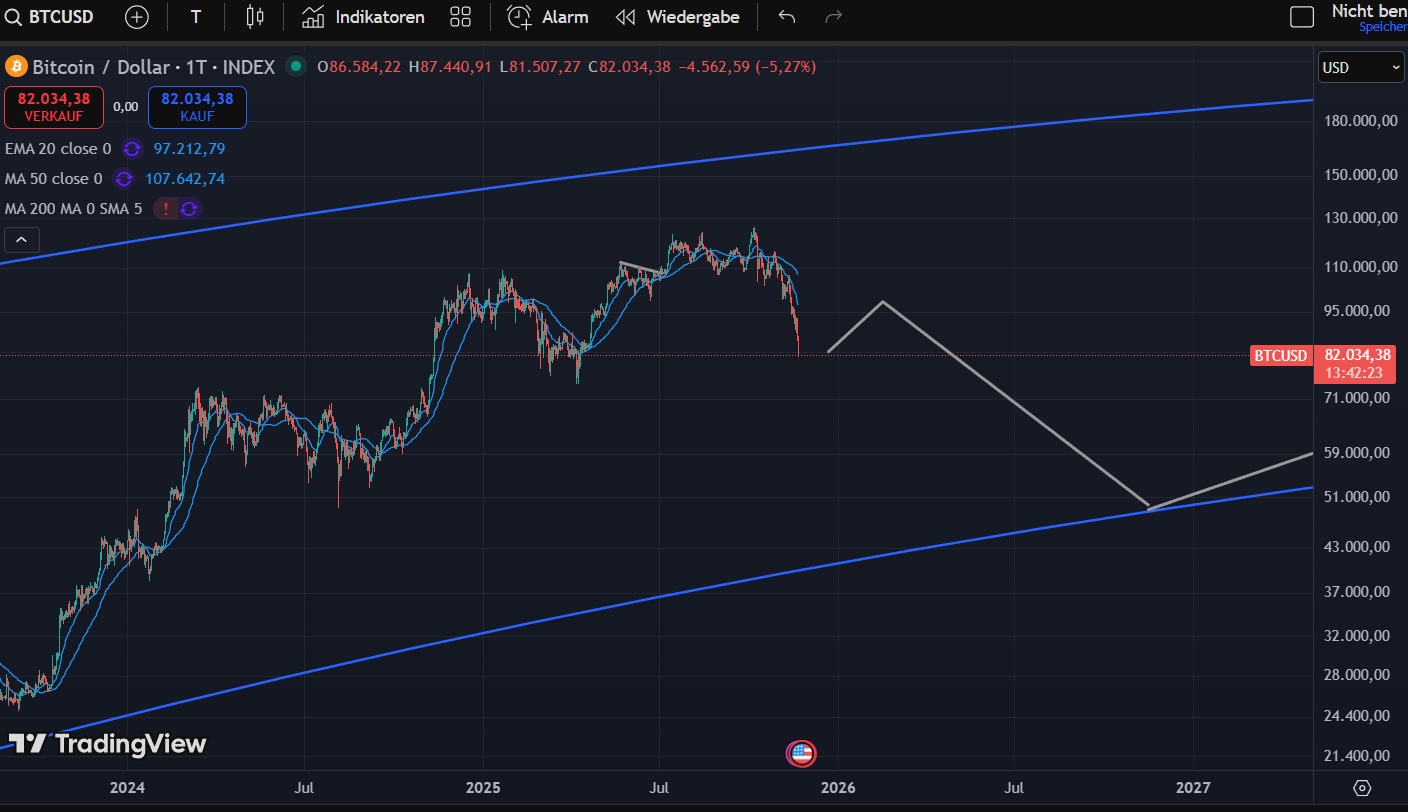This screenshot has height=812, width=1408.
Task: Open the candlestick chart type selector
Action: coord(254,17)
